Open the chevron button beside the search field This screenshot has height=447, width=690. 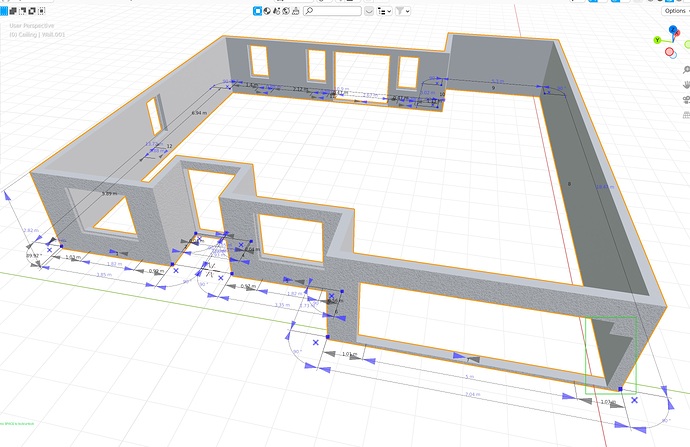369,11
